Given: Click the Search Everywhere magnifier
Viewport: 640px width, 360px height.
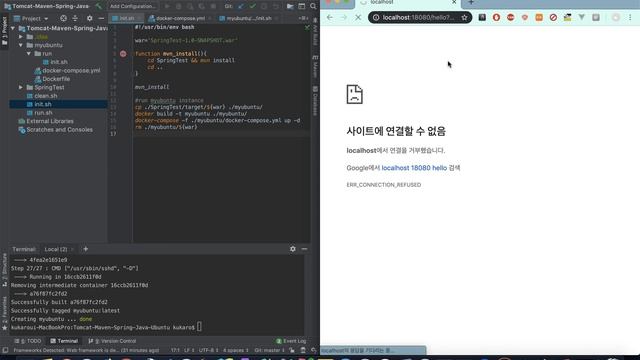Looking at the screenshot, I should [313, 6].
